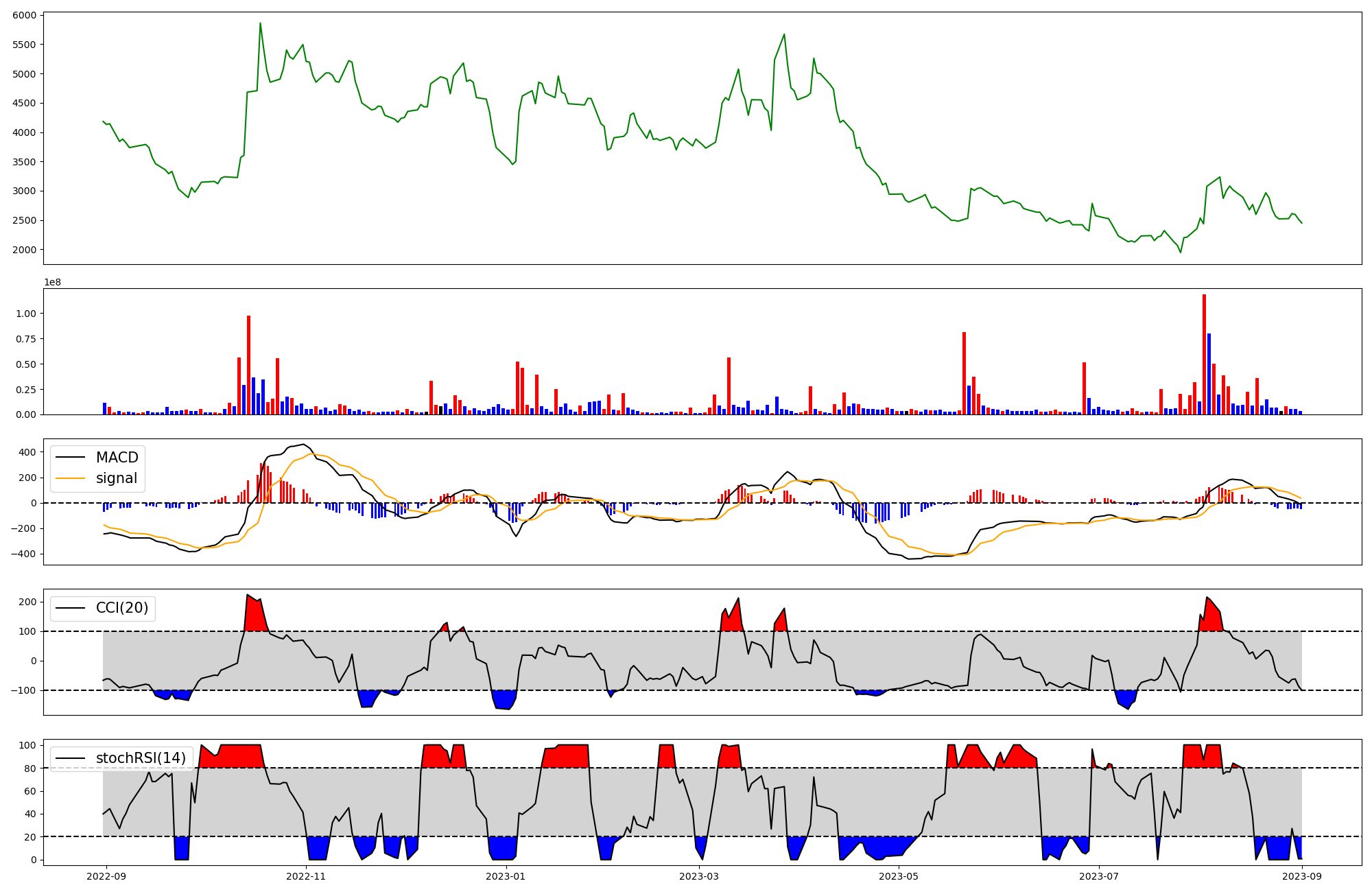Image resolution: width=1372 pixels, height=892 pixels.
Task: Click the black MACD legend line swatch
Action: (x=71, y=458)
